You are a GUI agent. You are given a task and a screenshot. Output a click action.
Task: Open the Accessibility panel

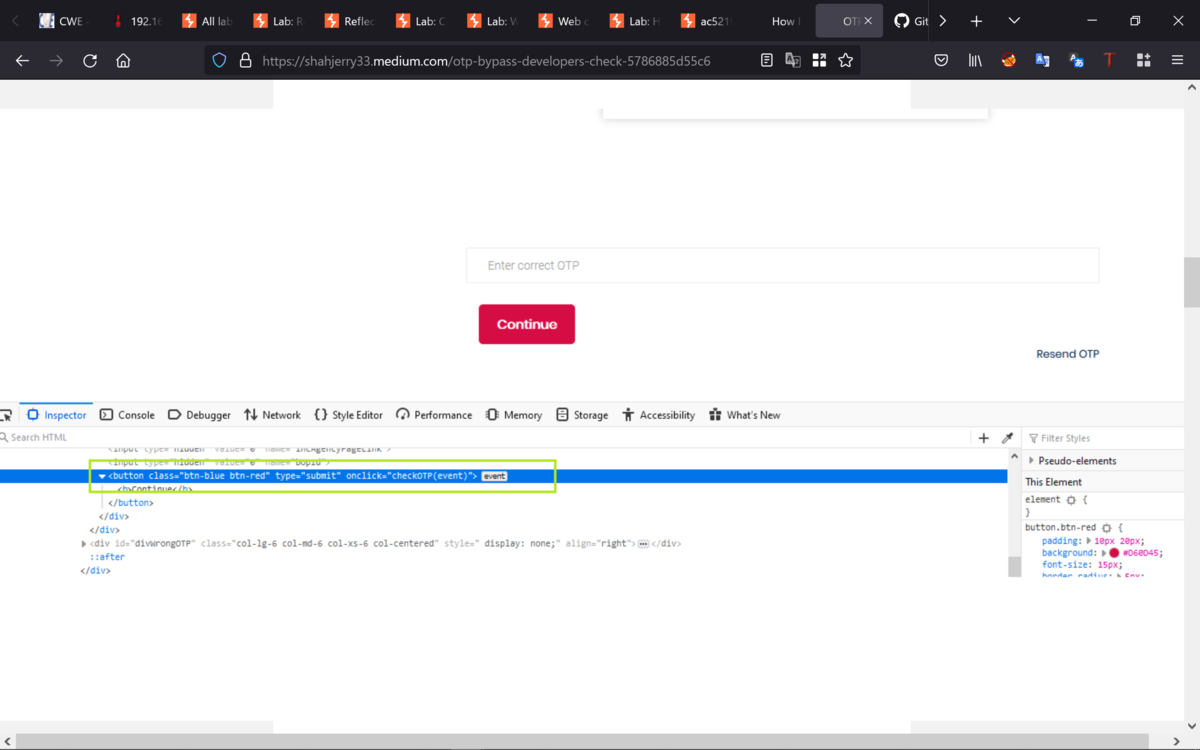pos(658,415)
